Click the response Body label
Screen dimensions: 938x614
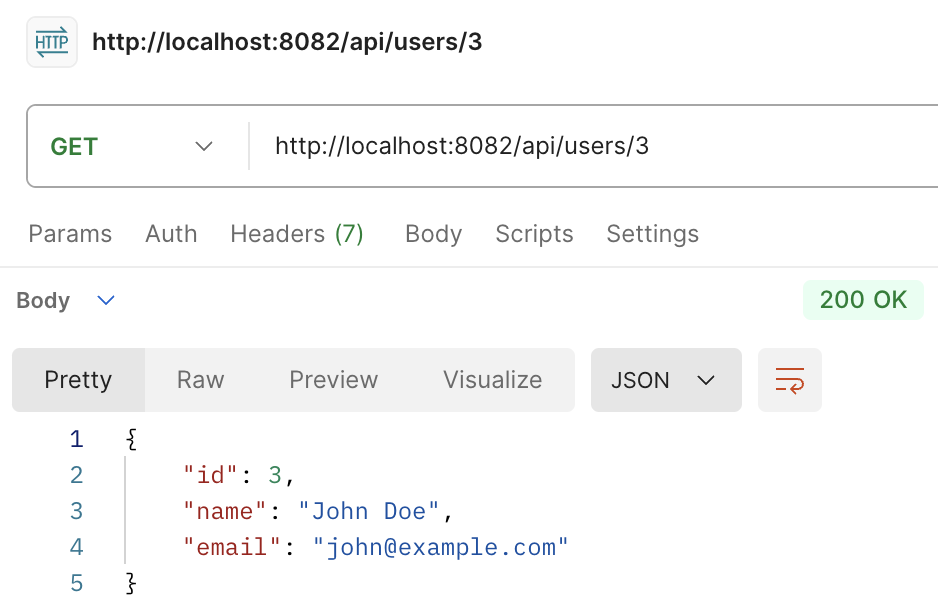point(43,300)
